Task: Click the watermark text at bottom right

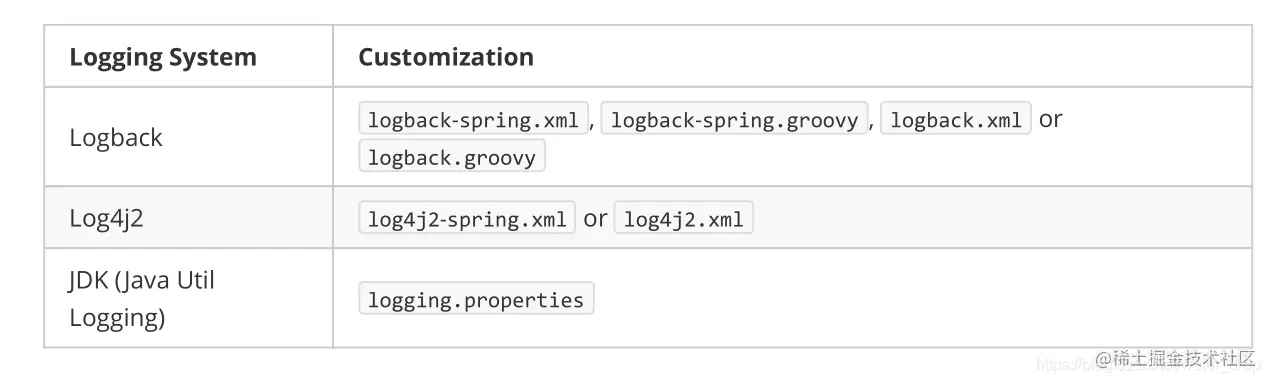Action: point(1174,358)
